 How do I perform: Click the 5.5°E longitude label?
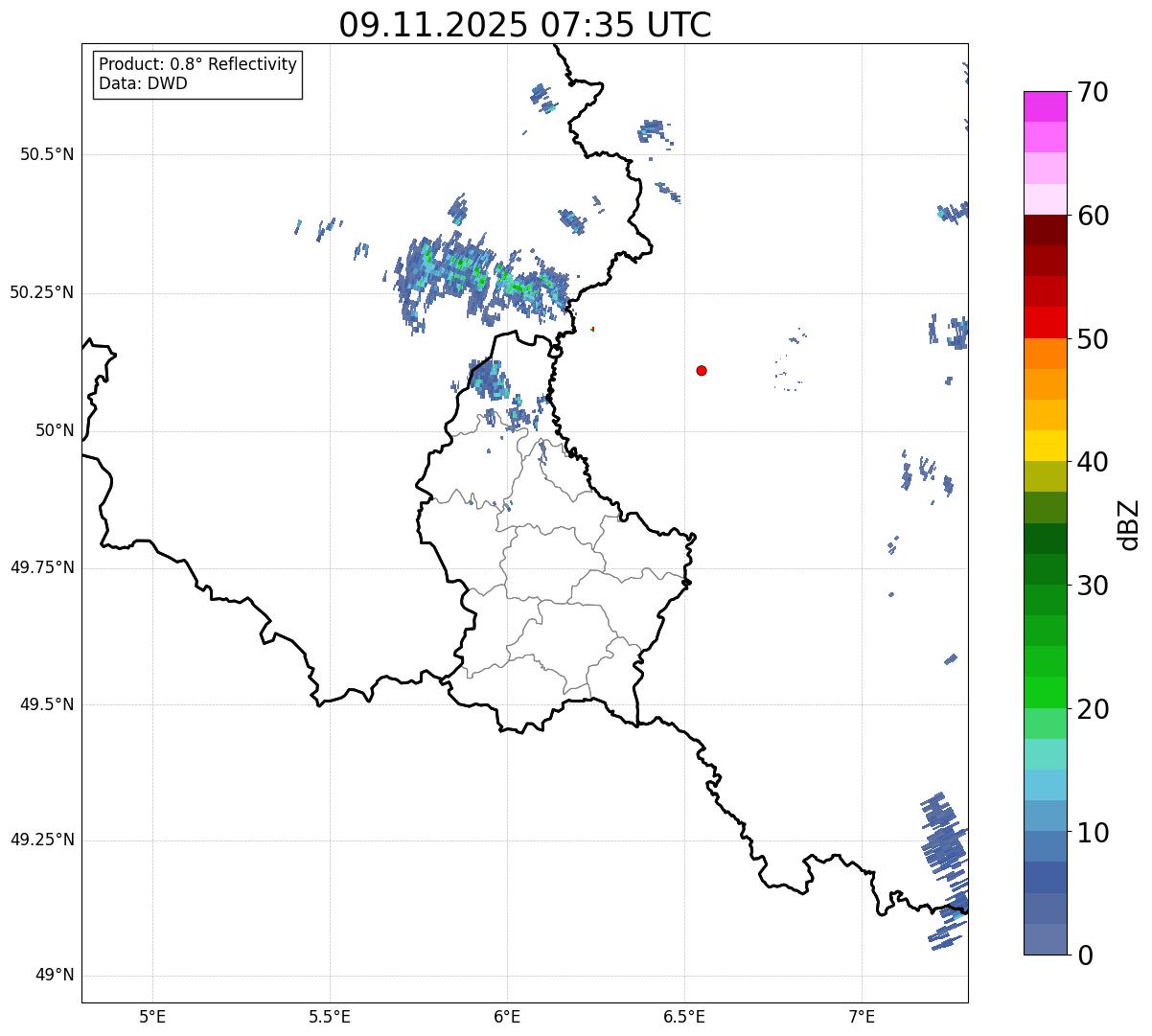(331, 1016)
